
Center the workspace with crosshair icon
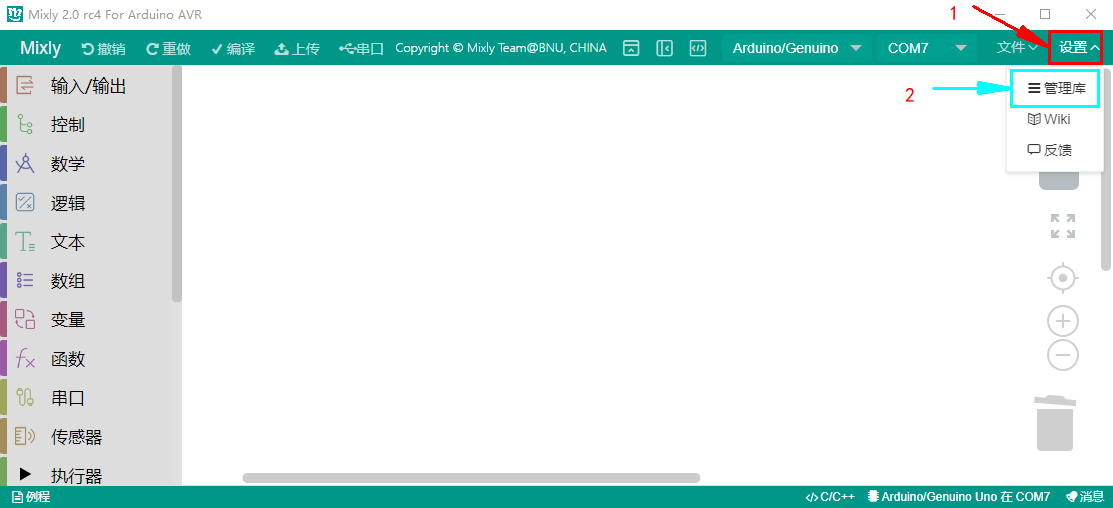(1063, 278)
